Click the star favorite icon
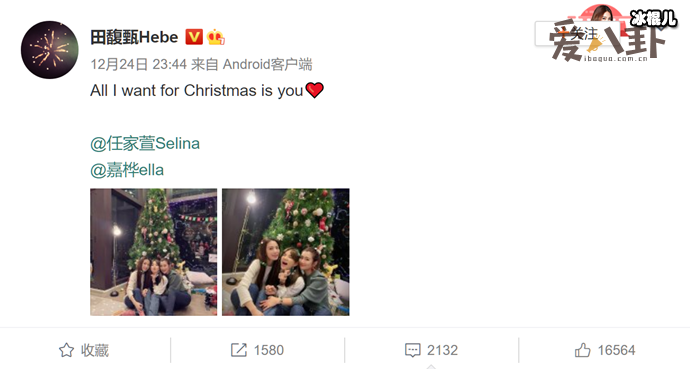Image resolution: width=690 pixels, height=369 pixels. [66, 350]
